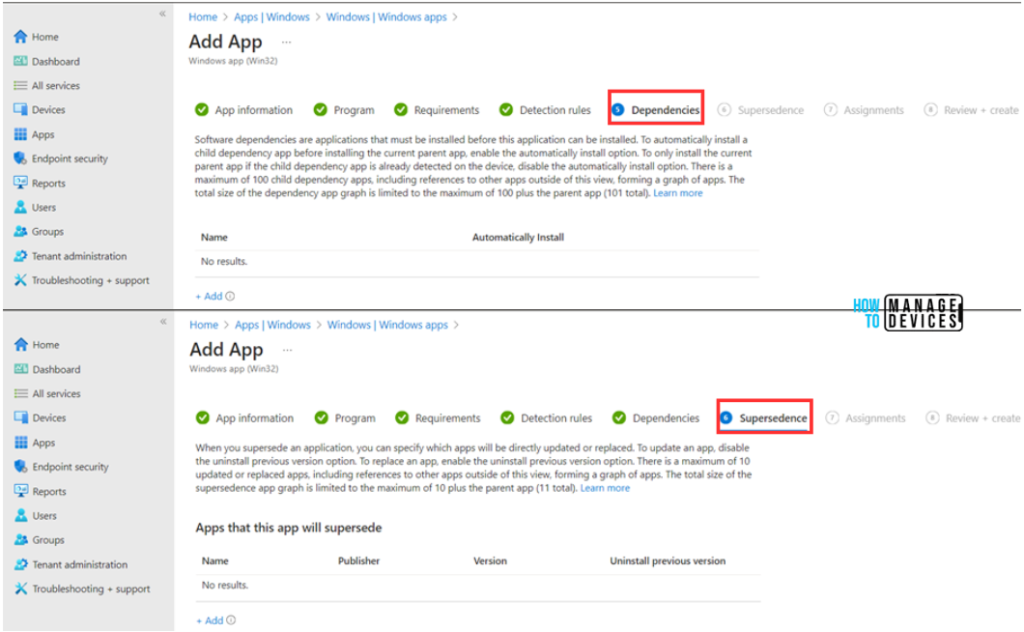1024x632 pixels.
Task: Click Name column header in dependencies table
Action: coord(214,238)
